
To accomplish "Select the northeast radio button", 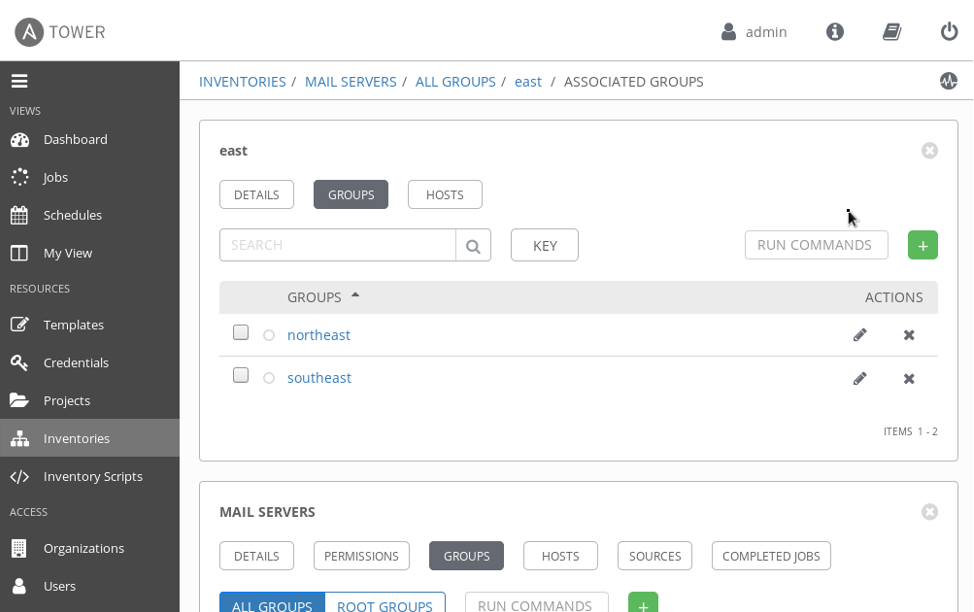I will tap(268, 336).
